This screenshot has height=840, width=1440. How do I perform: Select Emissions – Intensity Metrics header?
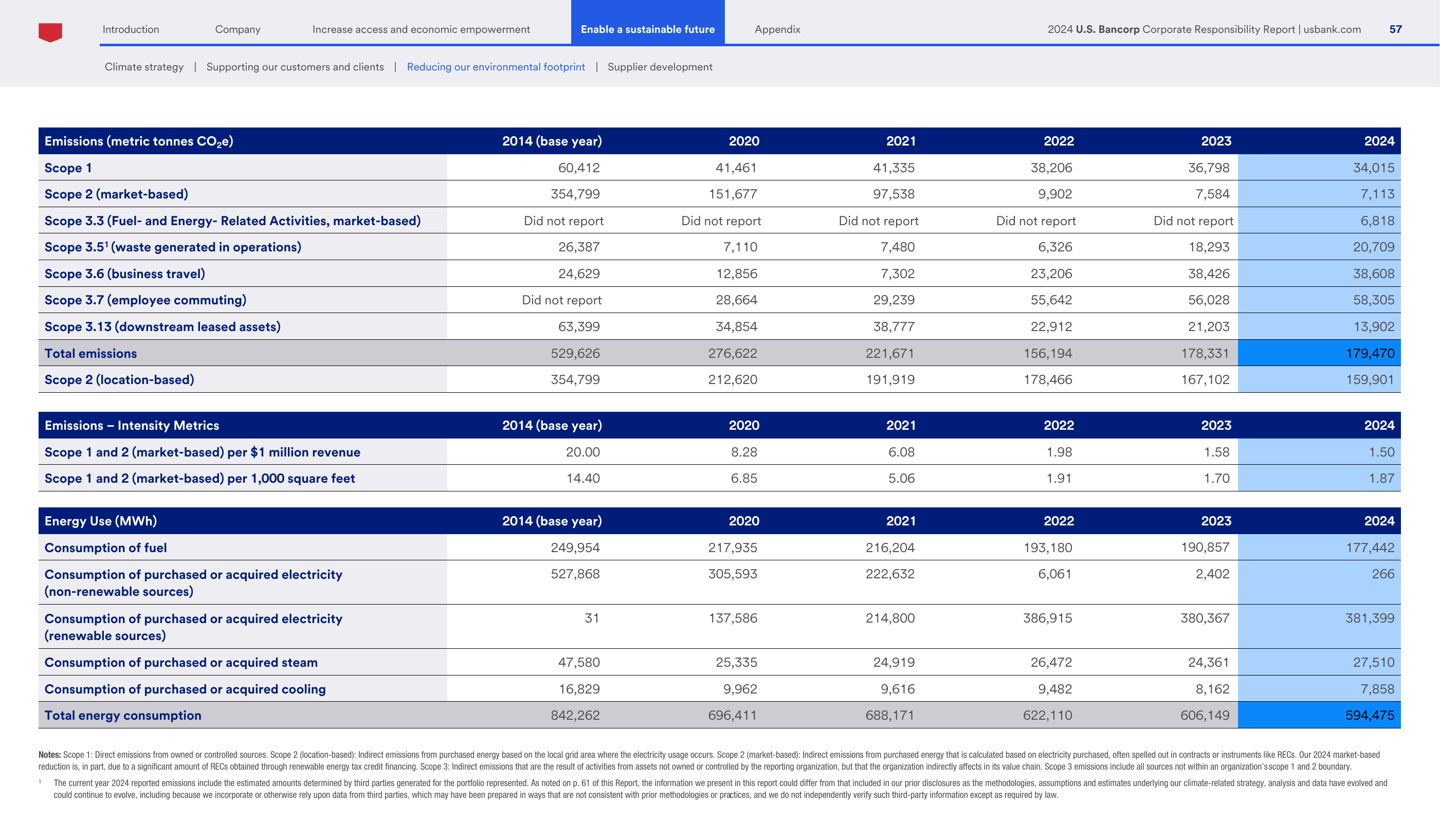click(x=132, y=425)
